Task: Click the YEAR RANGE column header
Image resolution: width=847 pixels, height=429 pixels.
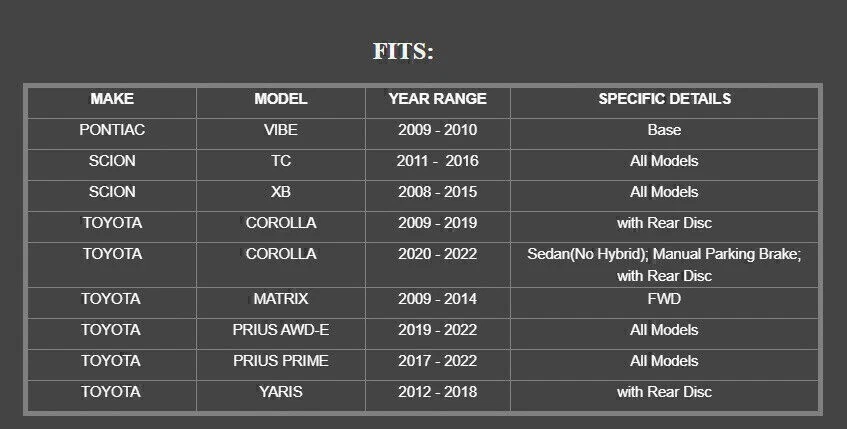Action: 438,99
